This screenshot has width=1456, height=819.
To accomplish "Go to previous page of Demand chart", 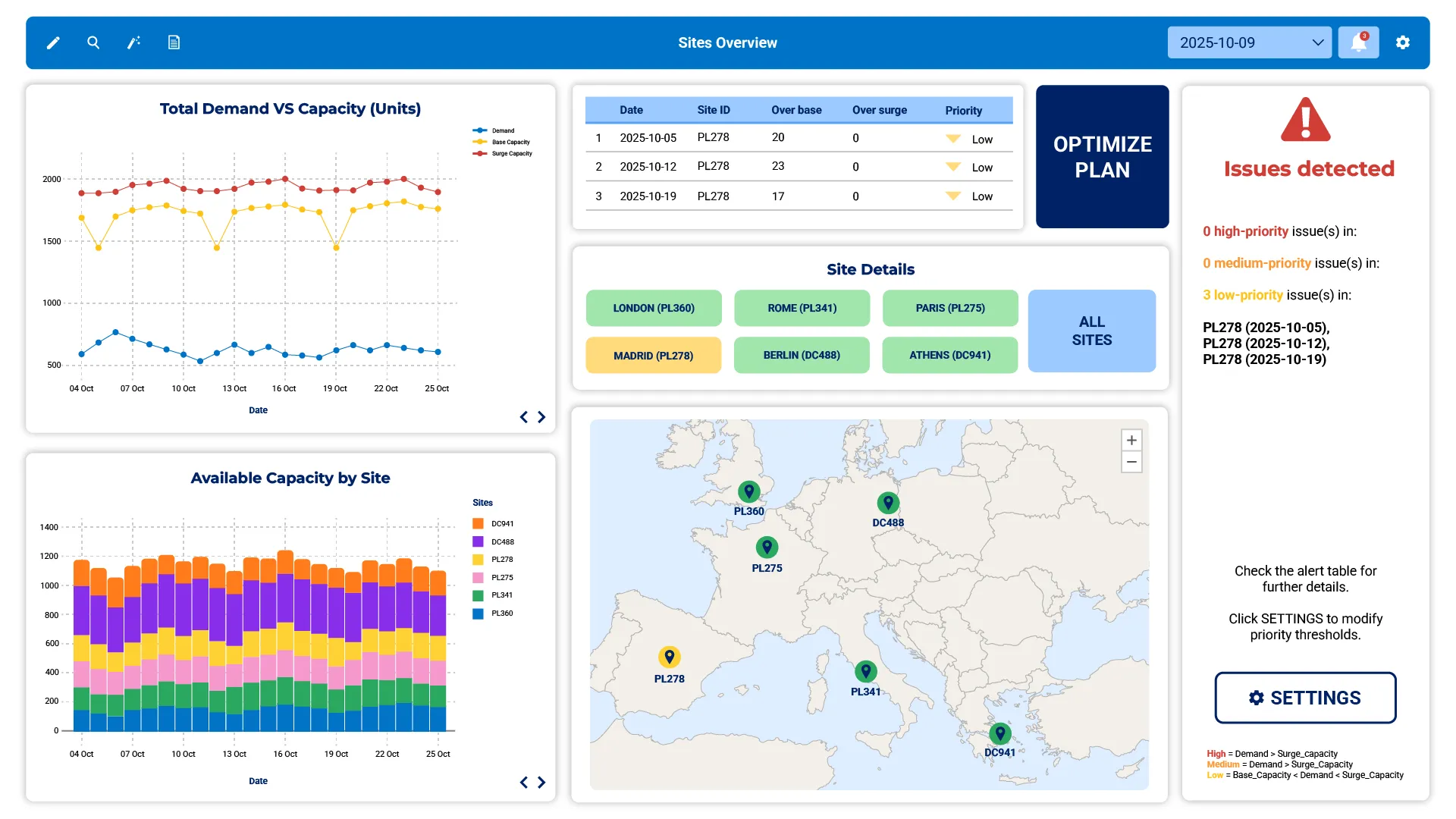I will click(523, 417).
